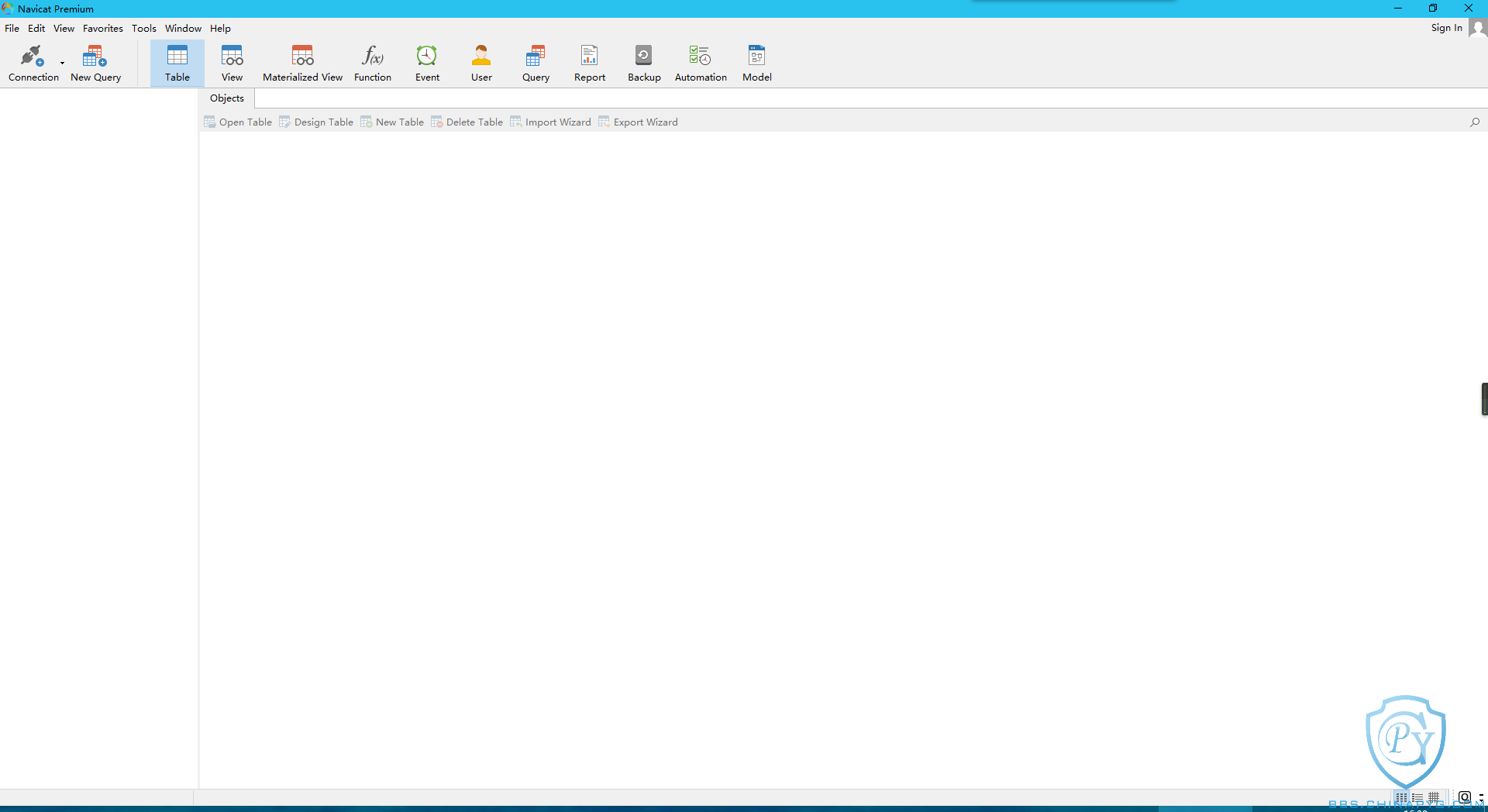1488x812 pixels.
Task: Open the Window menu
Action: pyautogui.click(x=183, y=28)
